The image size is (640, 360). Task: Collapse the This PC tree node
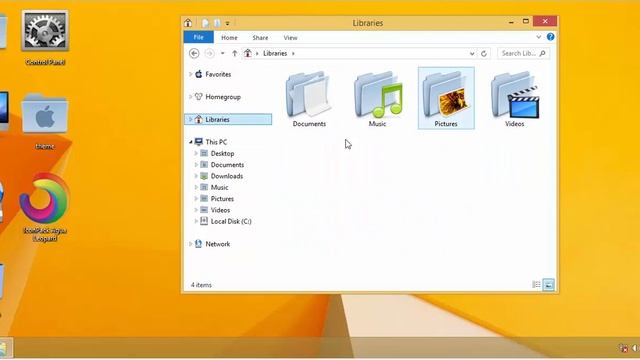point(191,142)
